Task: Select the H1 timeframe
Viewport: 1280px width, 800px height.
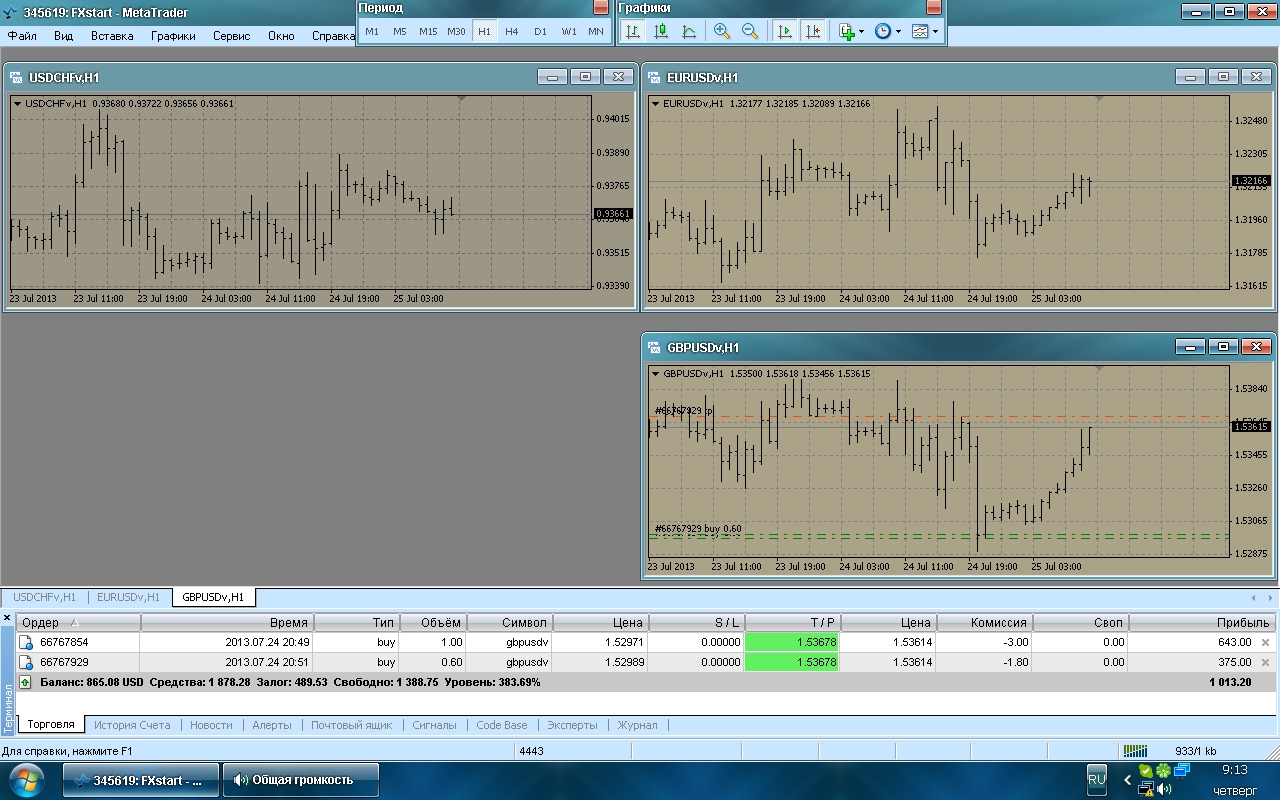Action: point(484,31)
